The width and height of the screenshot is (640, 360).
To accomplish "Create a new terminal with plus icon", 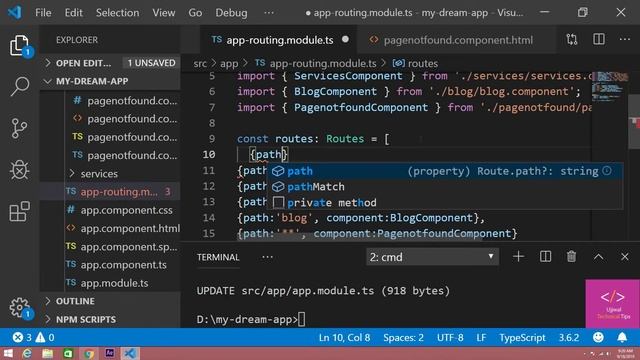I will click(518, 257).
